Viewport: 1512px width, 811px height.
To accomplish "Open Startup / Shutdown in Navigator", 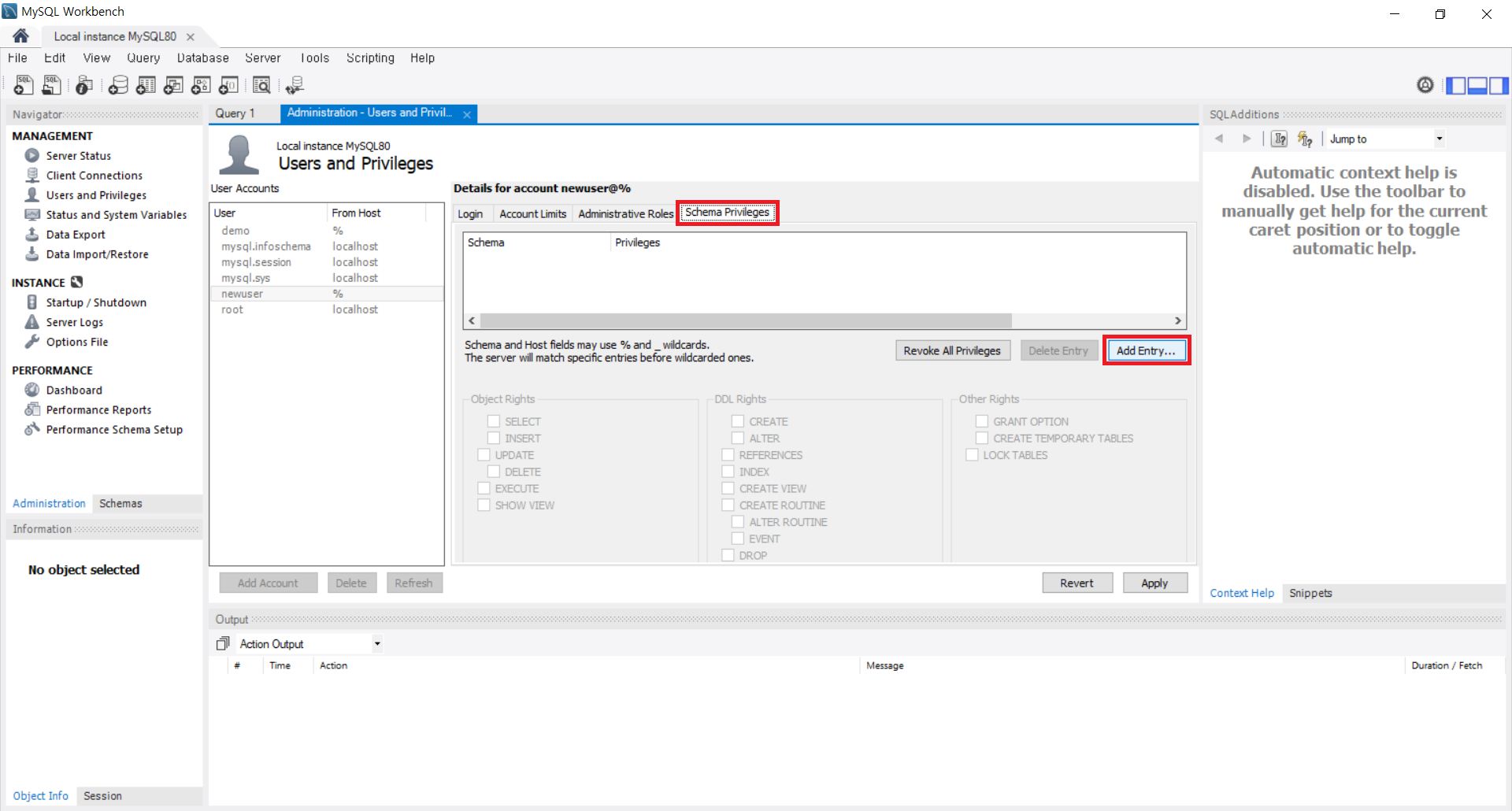I will 95,302.
